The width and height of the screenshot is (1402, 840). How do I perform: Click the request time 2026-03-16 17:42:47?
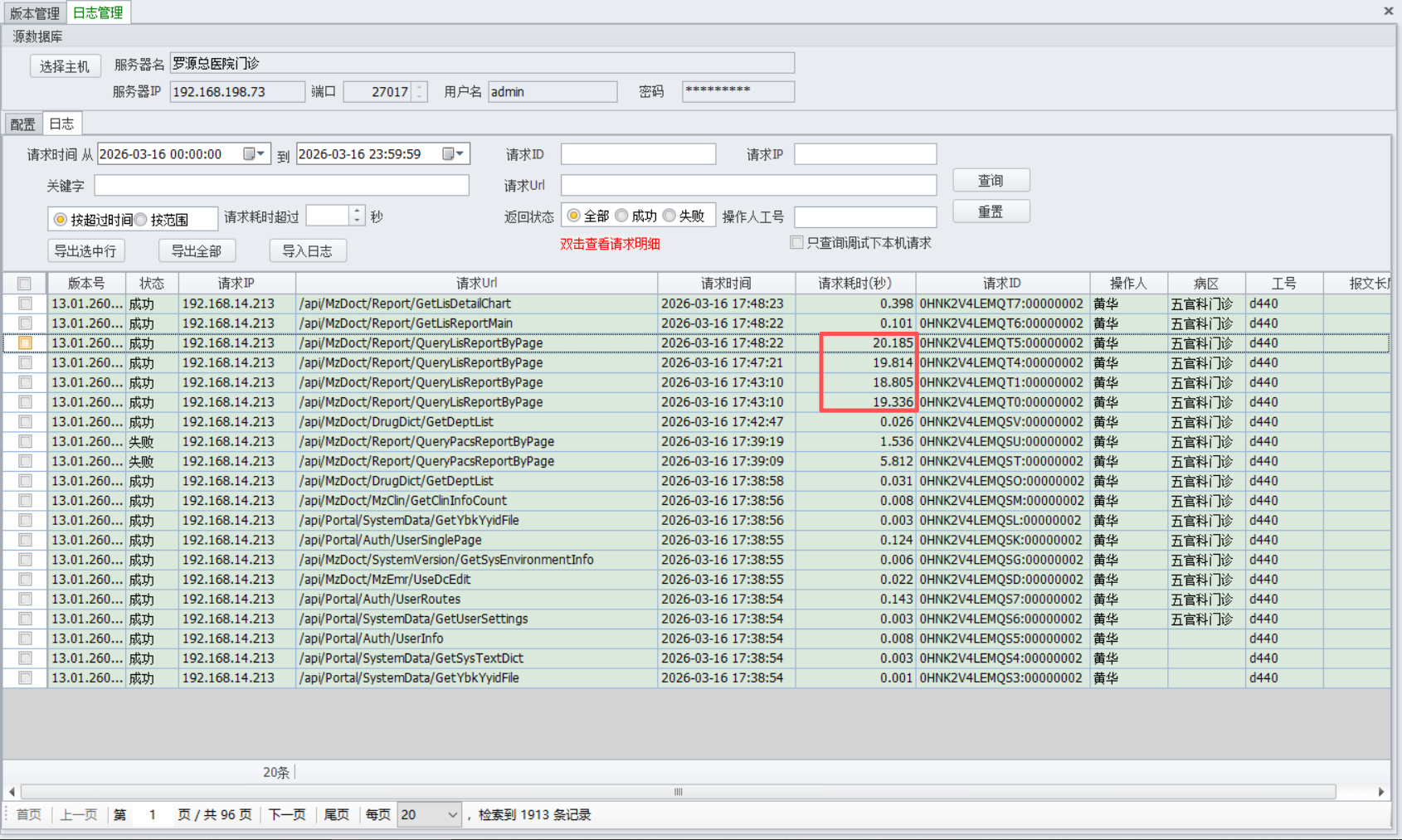point(726,422)
